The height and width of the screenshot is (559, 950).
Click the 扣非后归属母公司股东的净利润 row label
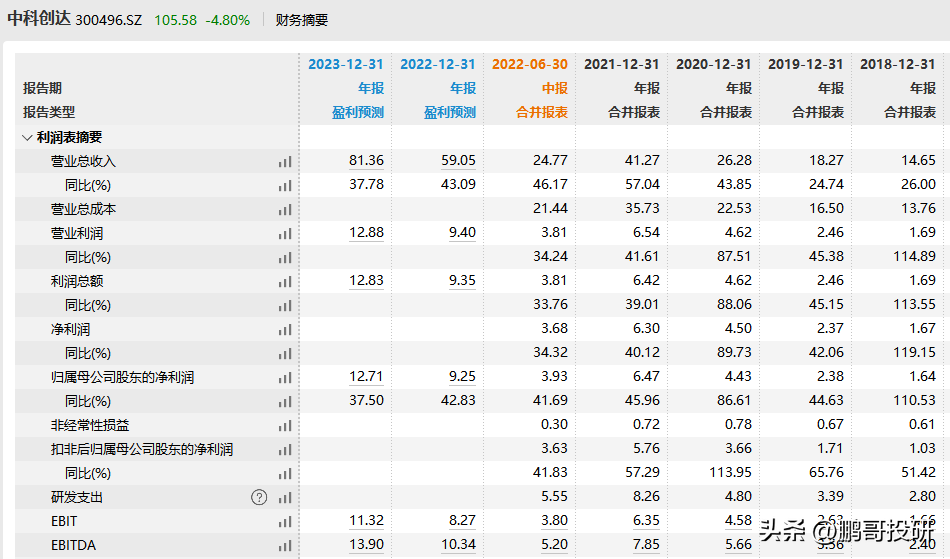142,450
